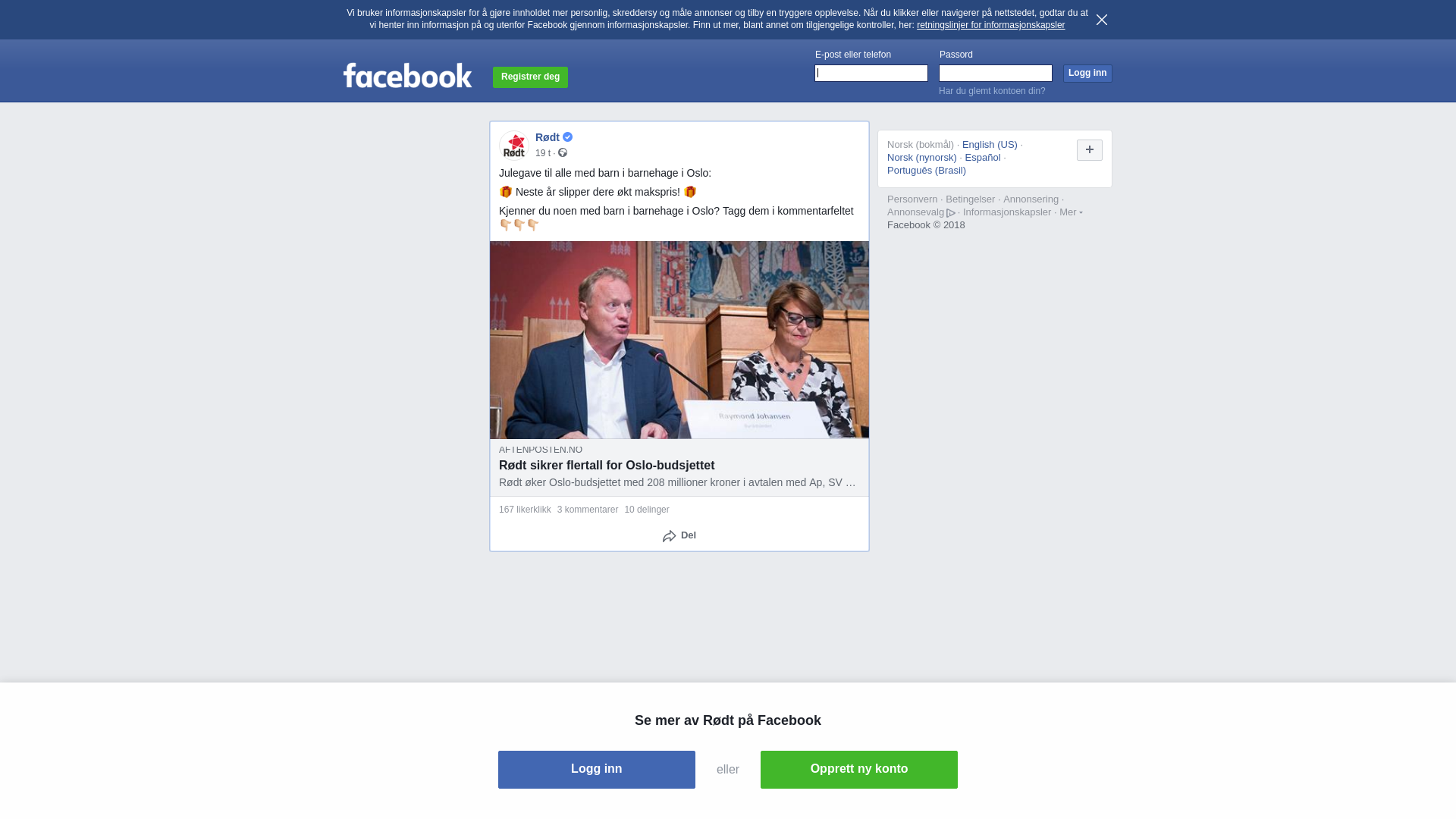This screenshot has width=1456, height=819.
Task: Open the plus button for more languages
Action: tap(1090, 150)
